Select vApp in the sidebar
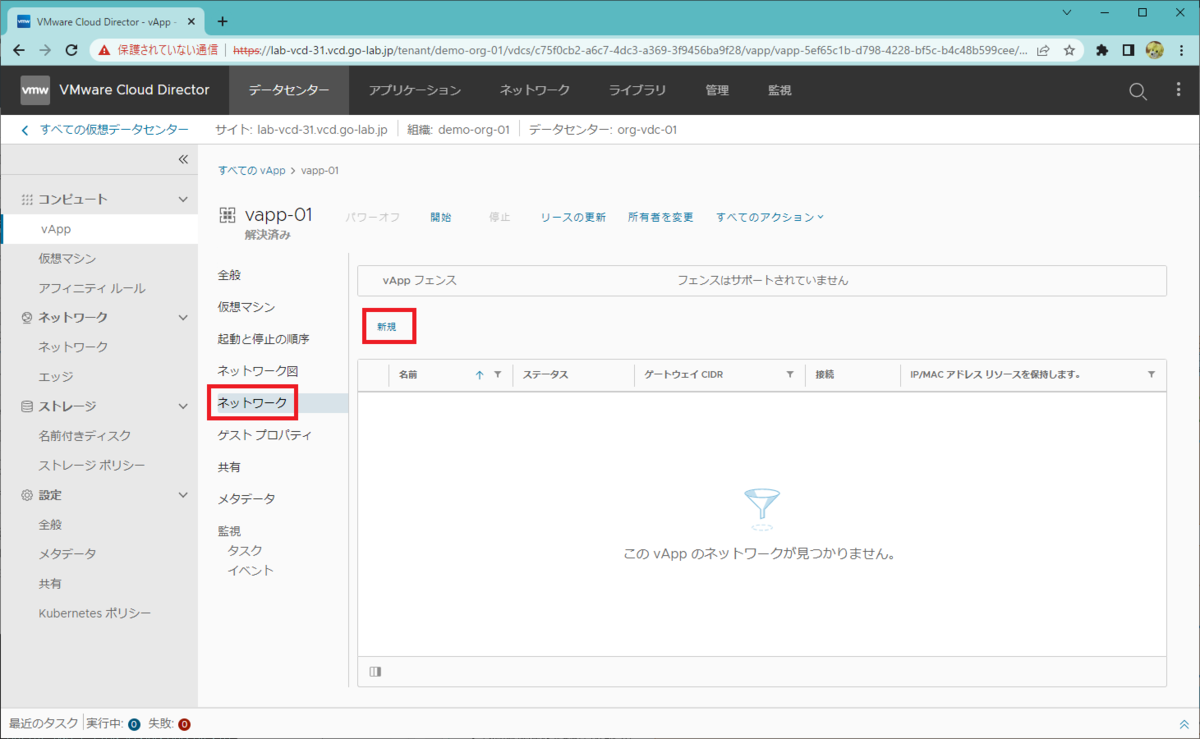Viewport: 1200px width, 739px height. (x=100, y=229)
